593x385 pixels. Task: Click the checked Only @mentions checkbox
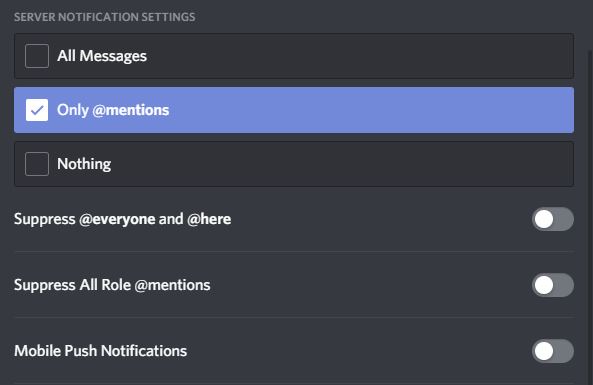(x=37, y=110)
